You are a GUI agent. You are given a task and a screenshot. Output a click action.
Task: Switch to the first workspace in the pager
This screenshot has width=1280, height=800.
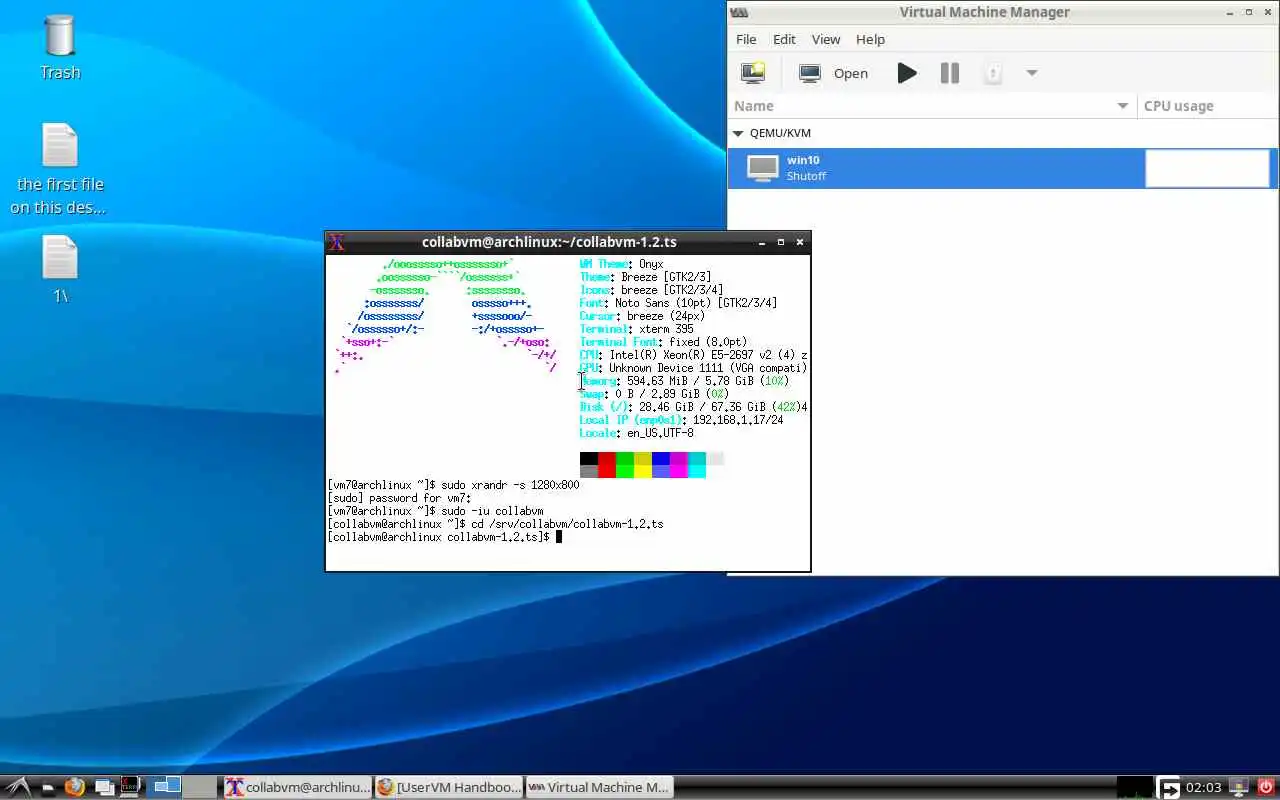(166, 787)
